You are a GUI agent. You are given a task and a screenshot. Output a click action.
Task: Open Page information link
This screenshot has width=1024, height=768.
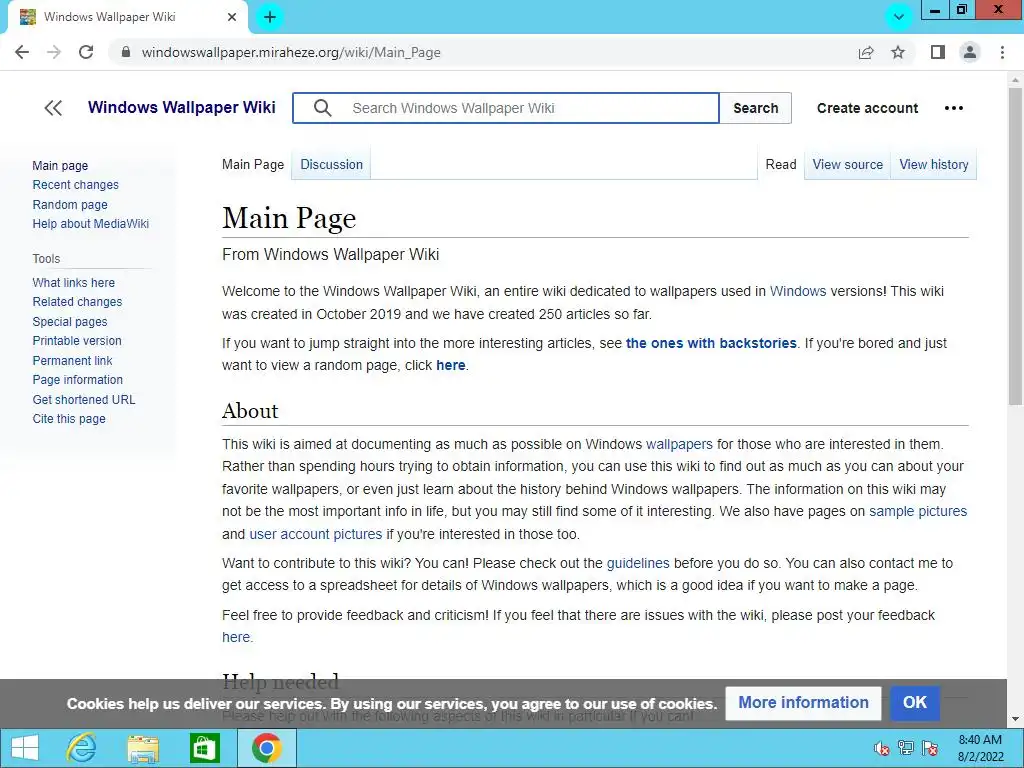click(78, 379)
